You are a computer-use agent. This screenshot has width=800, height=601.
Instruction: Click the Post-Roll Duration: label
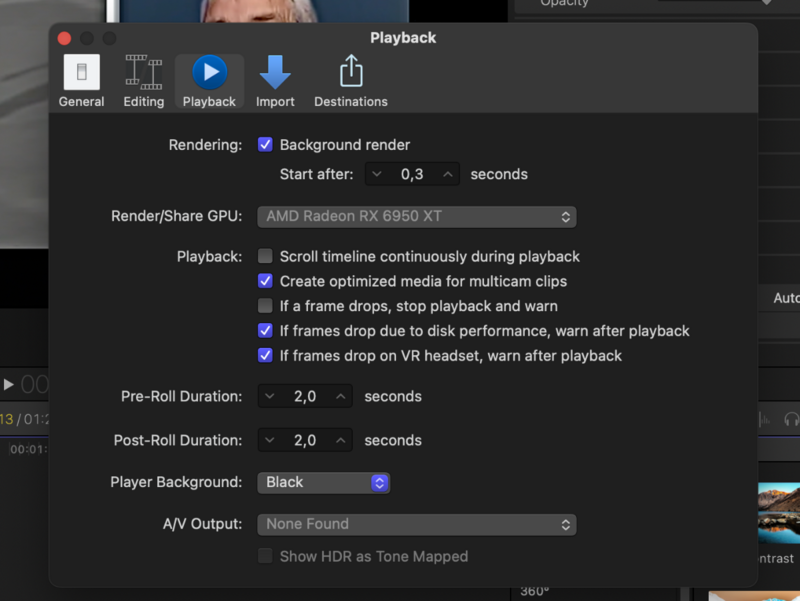coord(178,440)
